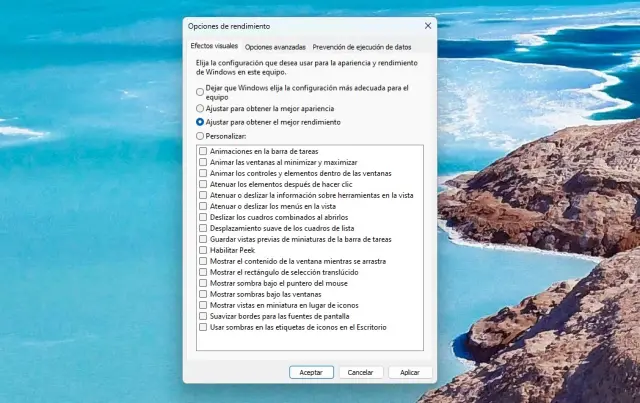Screen dimensions: 640x403
Task: Select the Personalizar radio button
Action: tap(200, 136)
